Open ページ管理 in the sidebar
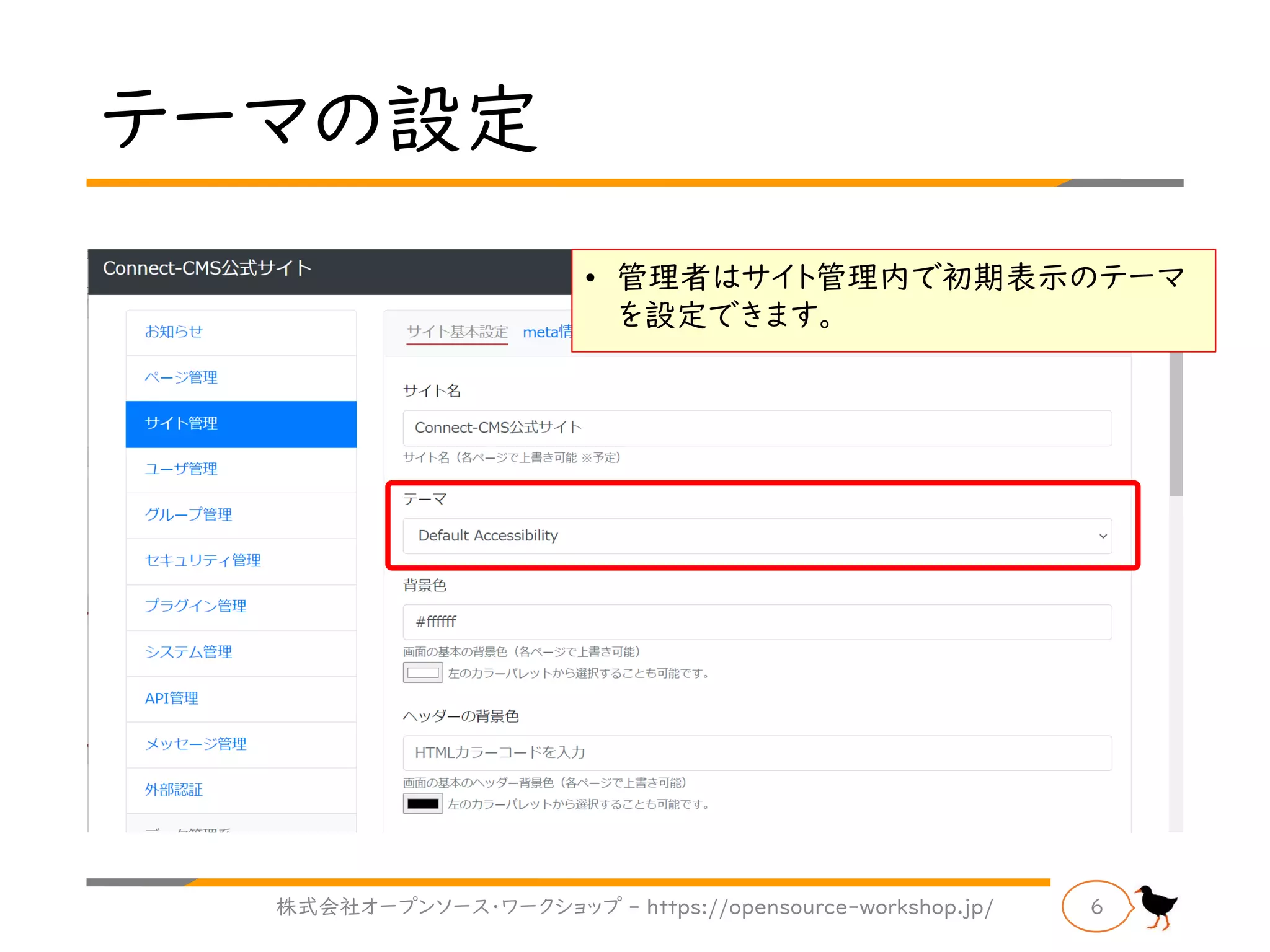The image size is (1270, 952). (x=241, y=378)
